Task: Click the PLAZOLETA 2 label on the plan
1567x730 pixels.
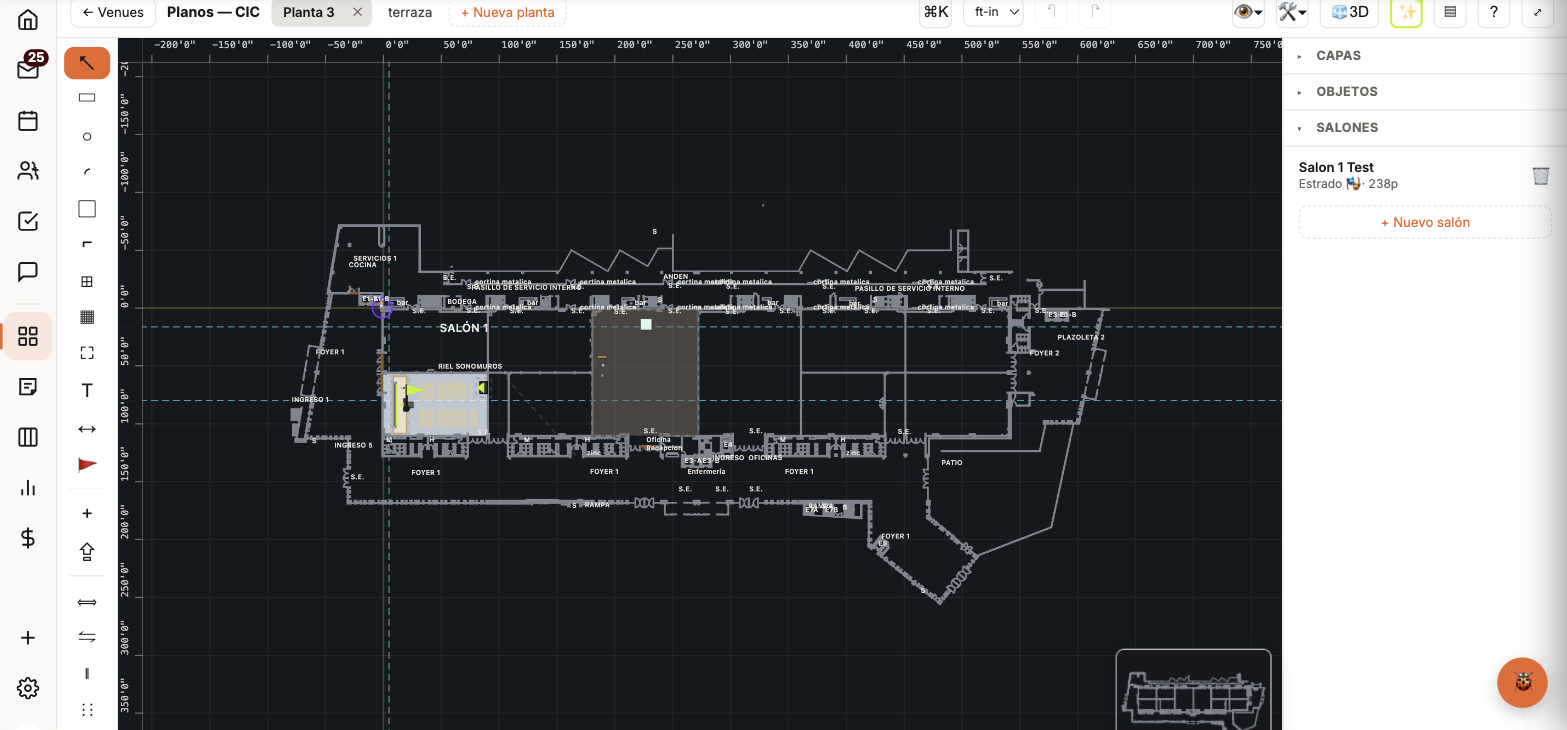Action: point(1081,337)
